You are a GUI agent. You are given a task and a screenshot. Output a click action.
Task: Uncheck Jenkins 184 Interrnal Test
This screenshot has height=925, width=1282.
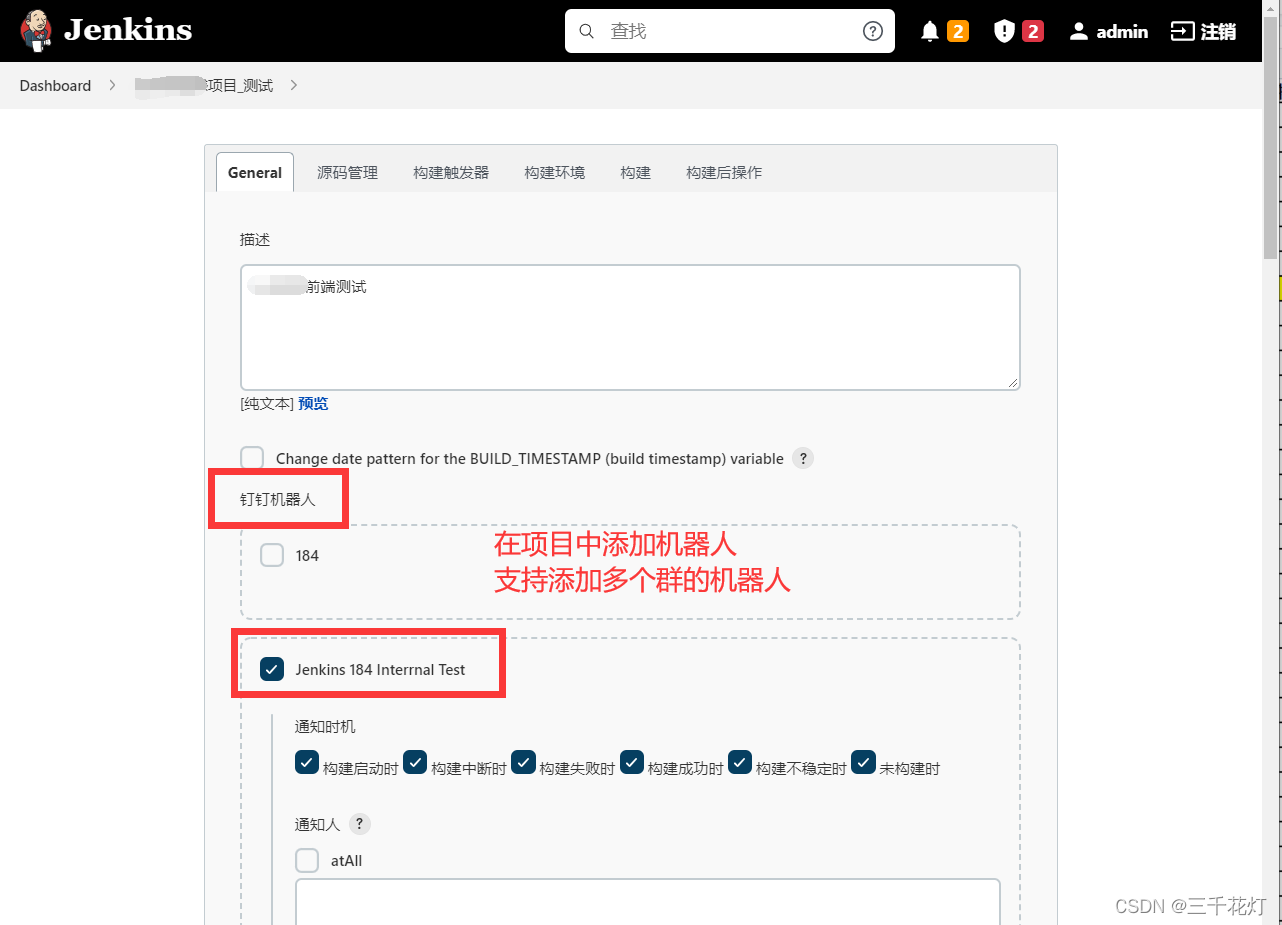[x=272, y=669]
